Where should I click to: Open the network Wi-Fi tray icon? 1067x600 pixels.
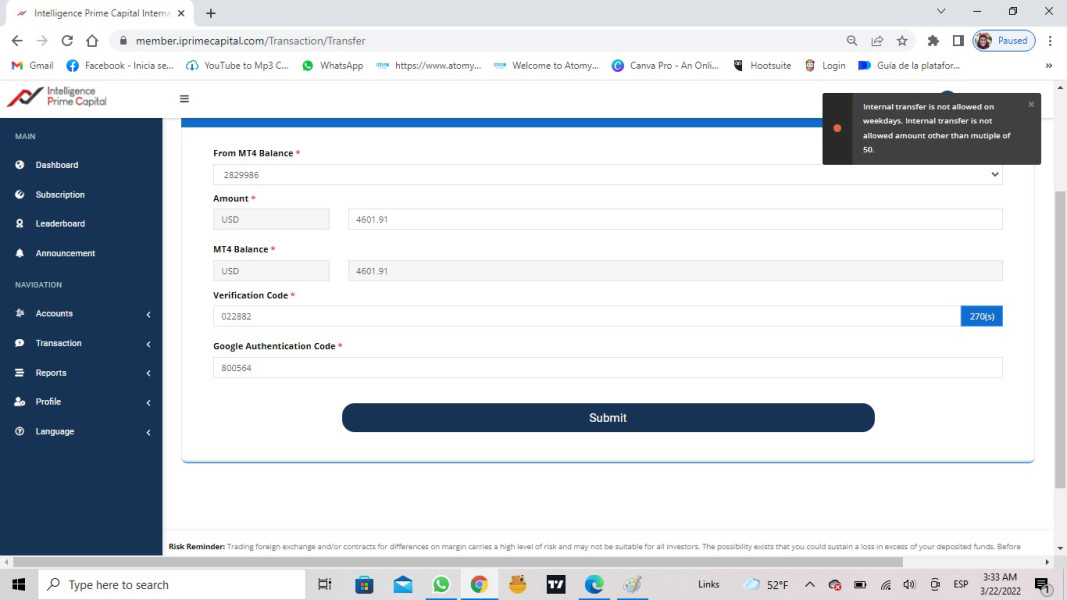885,584
